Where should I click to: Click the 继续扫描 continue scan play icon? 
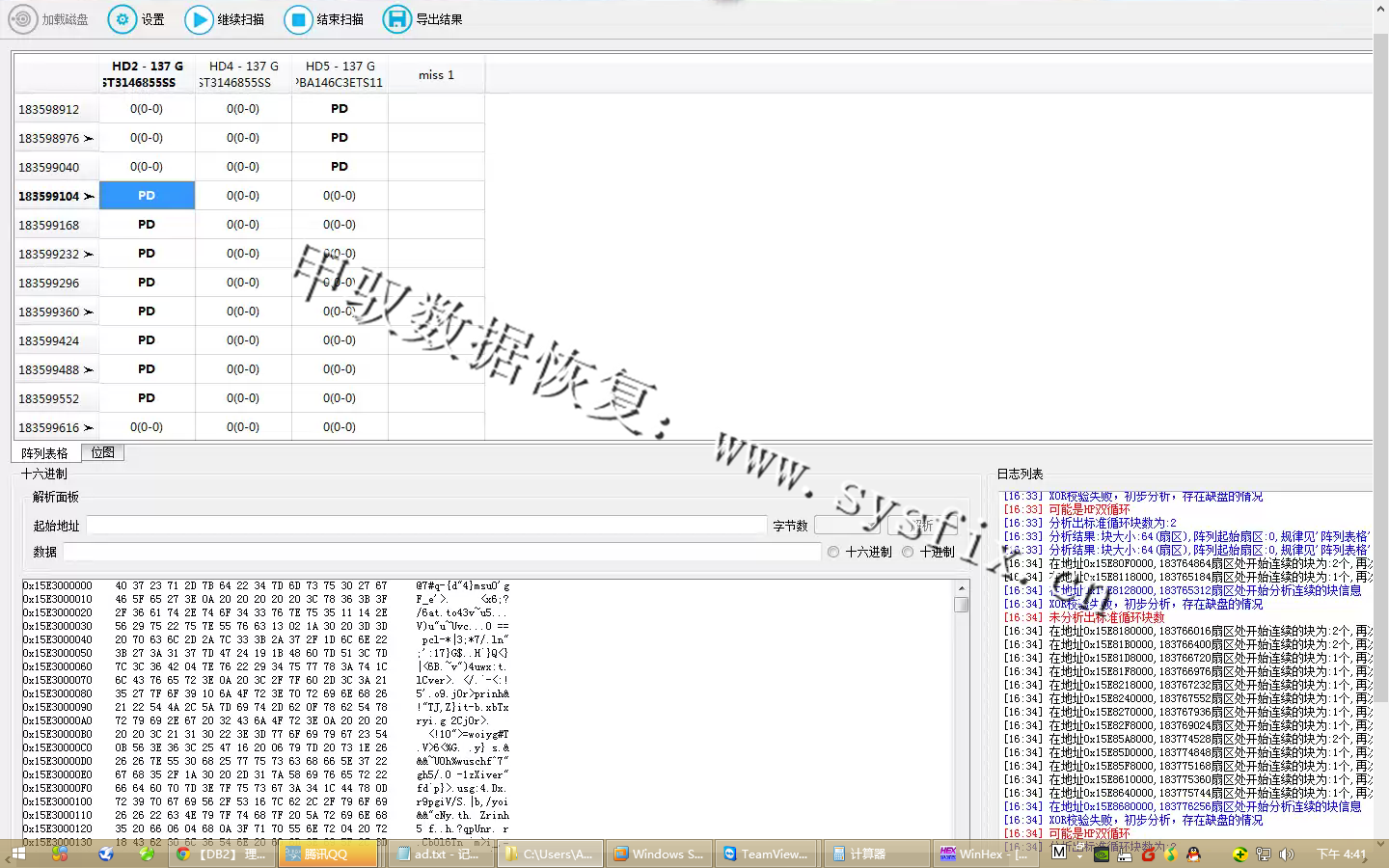[x=199, y=19]
